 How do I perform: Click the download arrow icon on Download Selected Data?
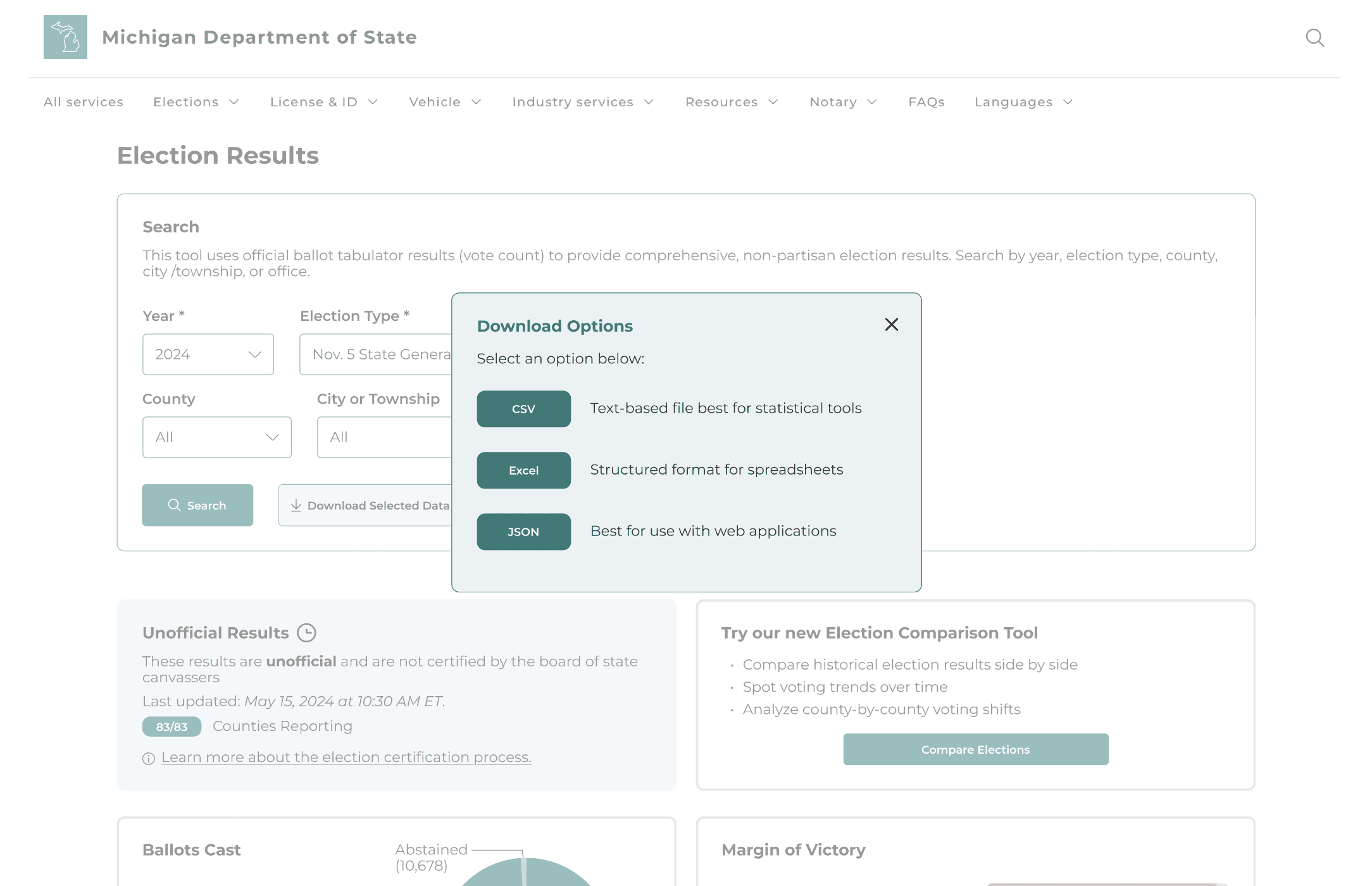pos(296,505)
